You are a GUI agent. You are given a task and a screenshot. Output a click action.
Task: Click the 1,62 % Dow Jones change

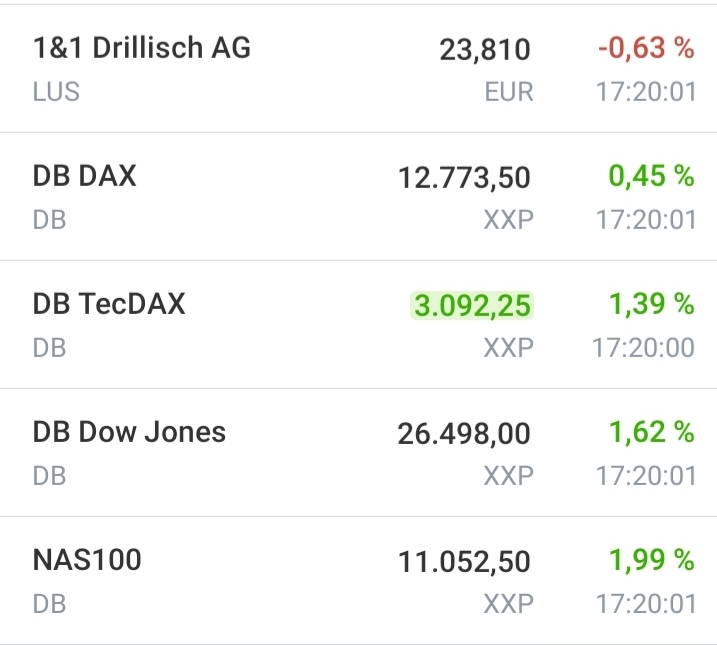[651, 432]
